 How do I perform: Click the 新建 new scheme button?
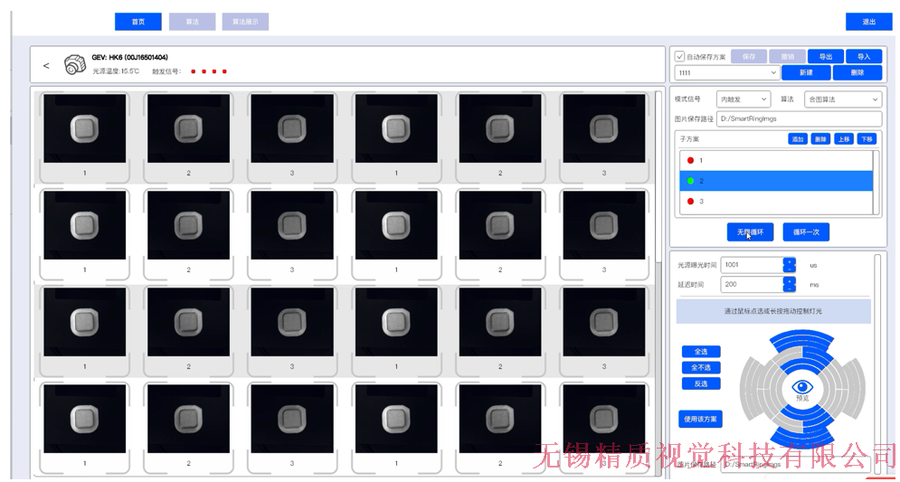(x=806, y=73)
